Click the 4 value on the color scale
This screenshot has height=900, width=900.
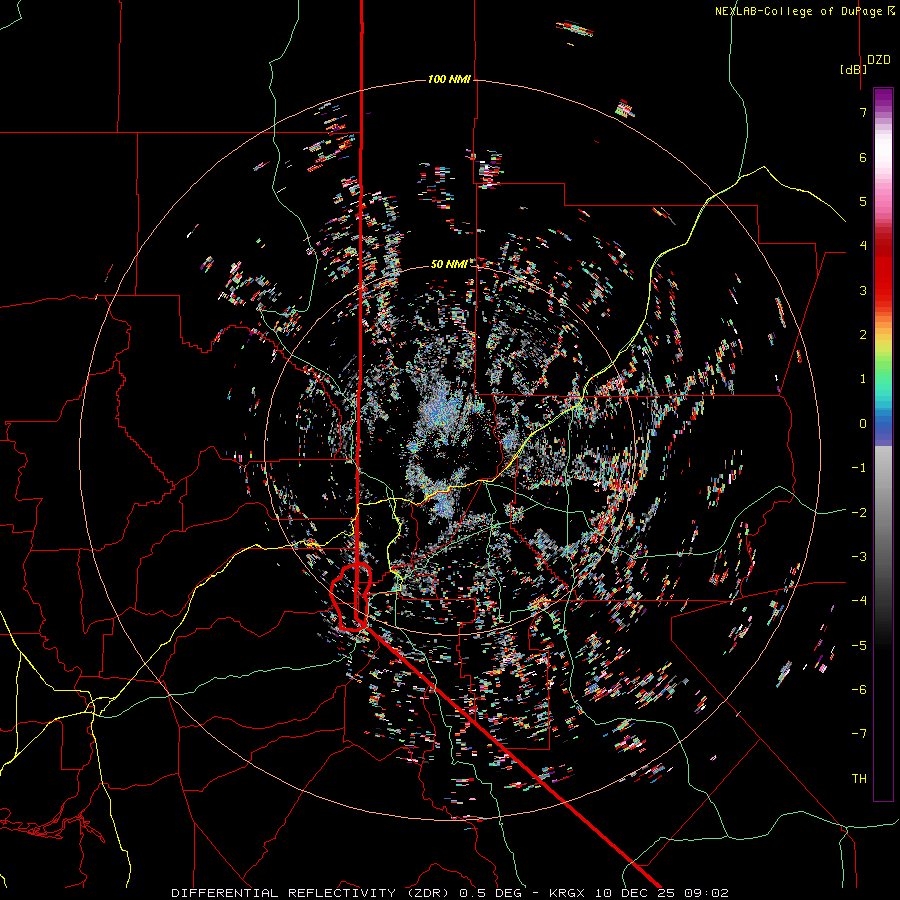click(x=863, y=246)
